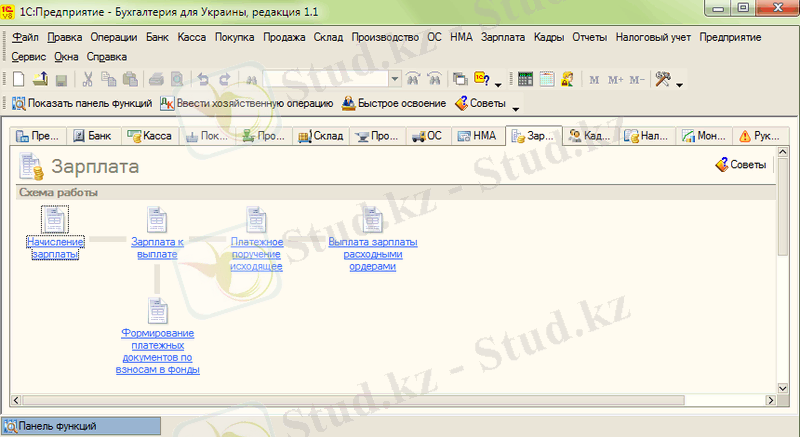This screenshot has height=437, width=800.
Task: Expand arrow after Советы in function toolbar
Action: [515, 109]
